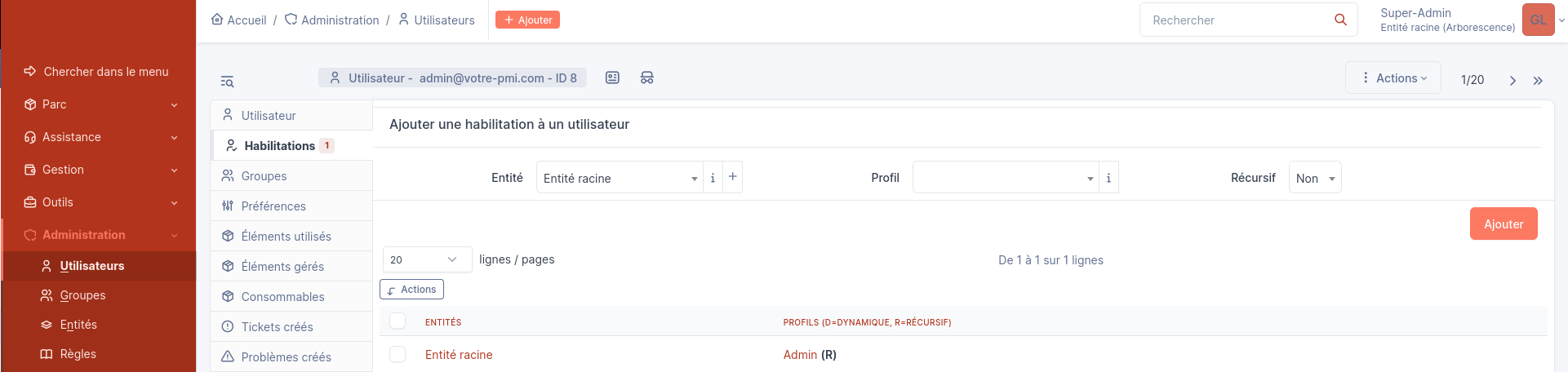Screen dimensions: 1568x372
Task: Click the info icon next to Entité
Action: tap(713, 177)
